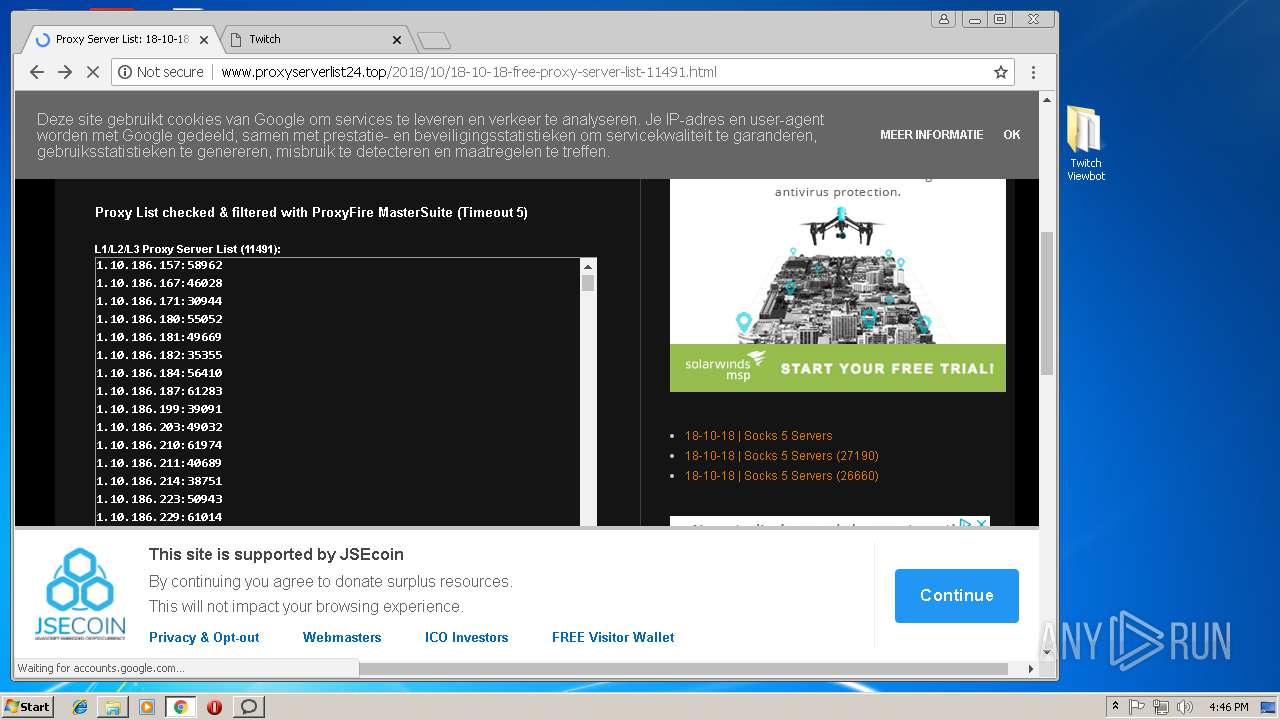Open ICO Investors link

coord(466,637)
